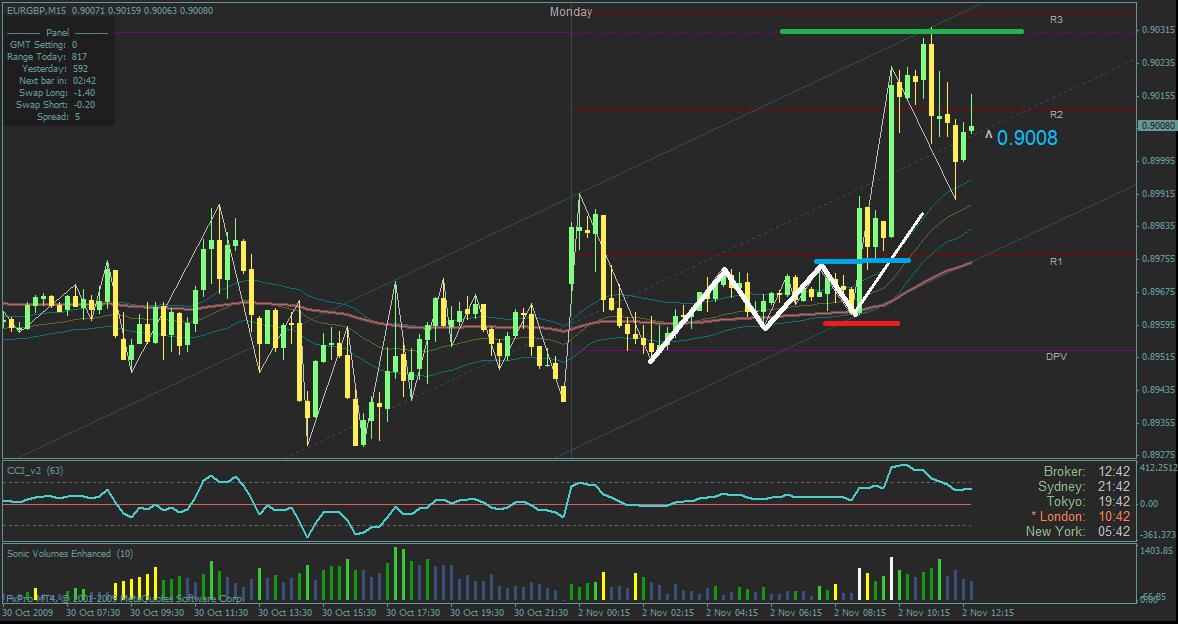Click the 0.89675 price axis value
This screenshot has width=1178, height=624.
click(1158, 291)
